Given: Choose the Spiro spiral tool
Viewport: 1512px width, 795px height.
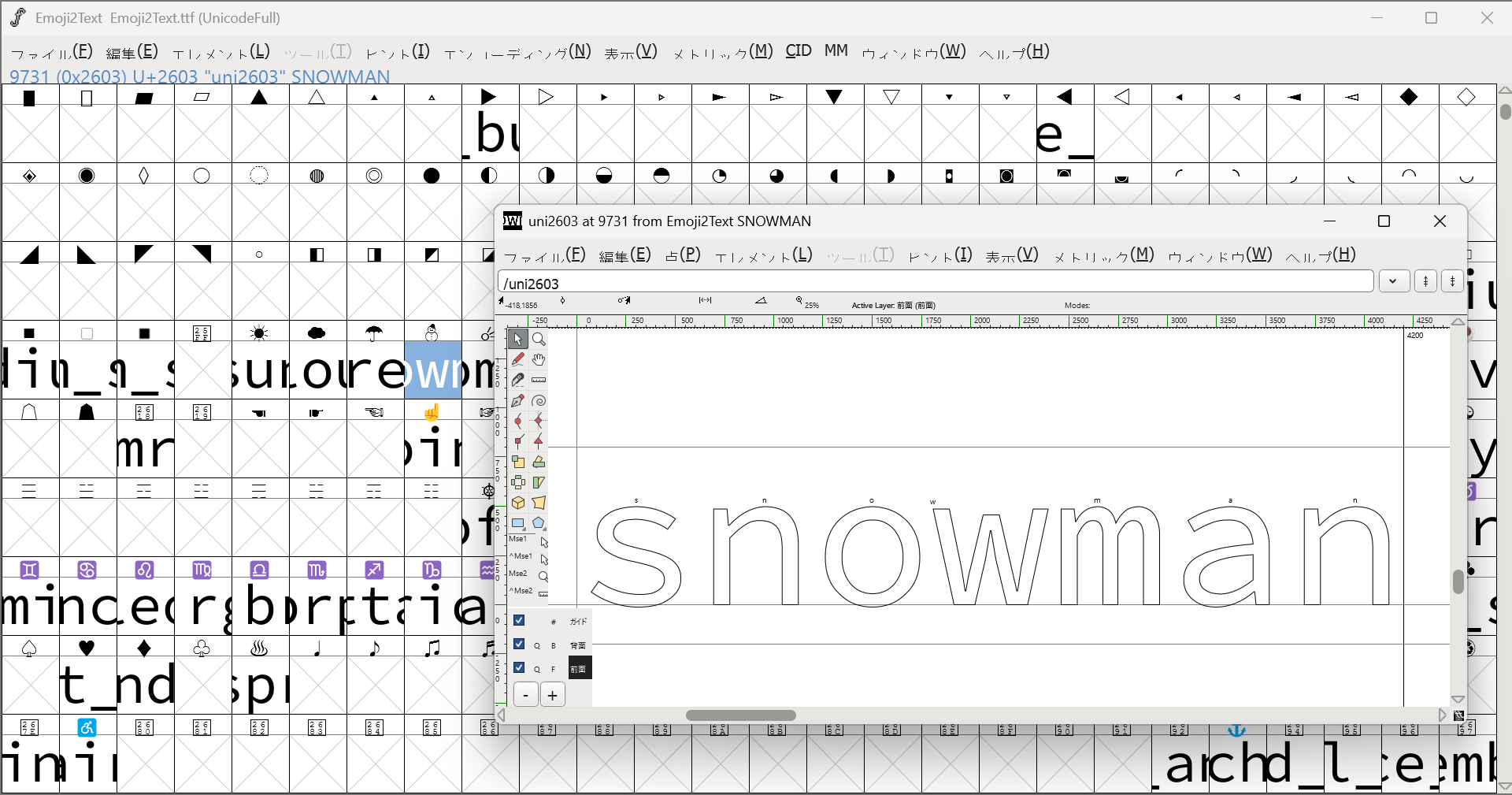Looking at the screenshot, I should pos(539,401).
